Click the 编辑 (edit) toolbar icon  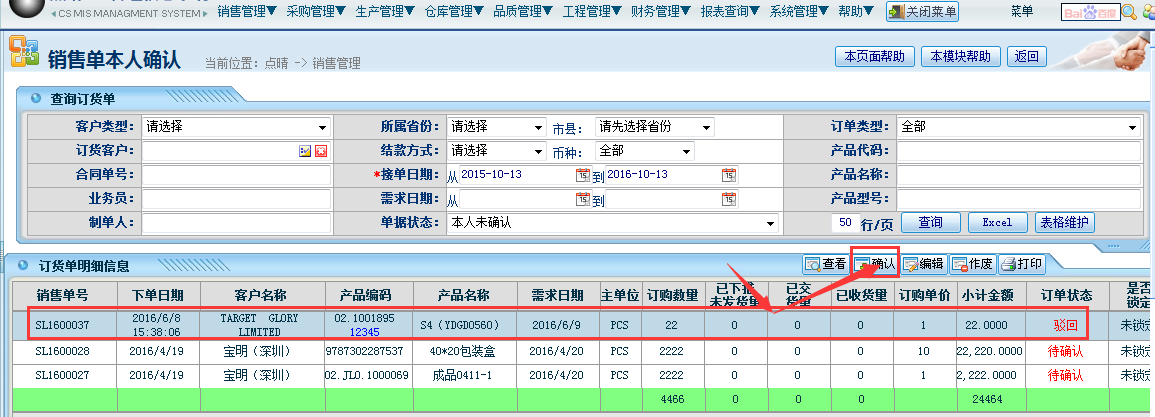923,264
